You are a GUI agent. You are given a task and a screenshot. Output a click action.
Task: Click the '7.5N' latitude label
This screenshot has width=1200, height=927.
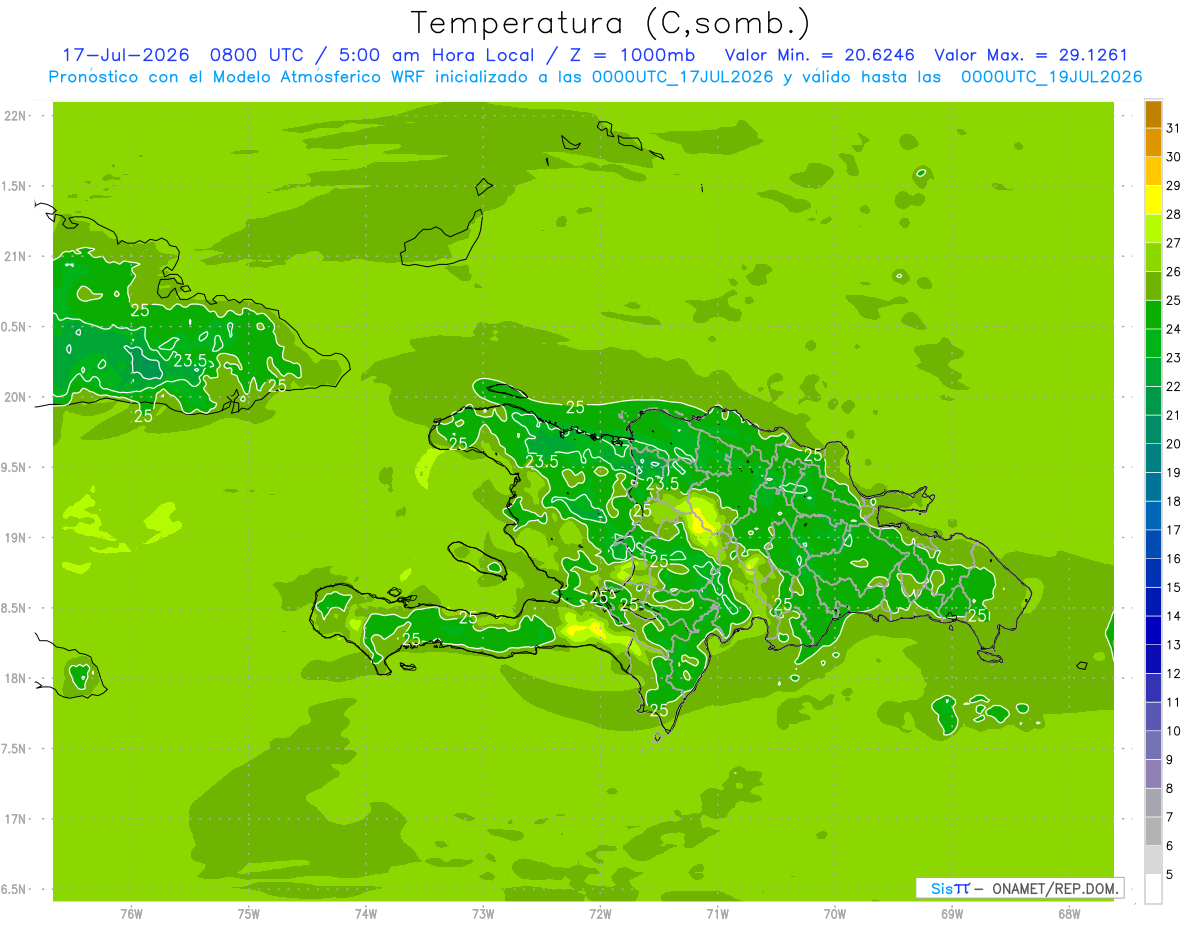[14, 748]
